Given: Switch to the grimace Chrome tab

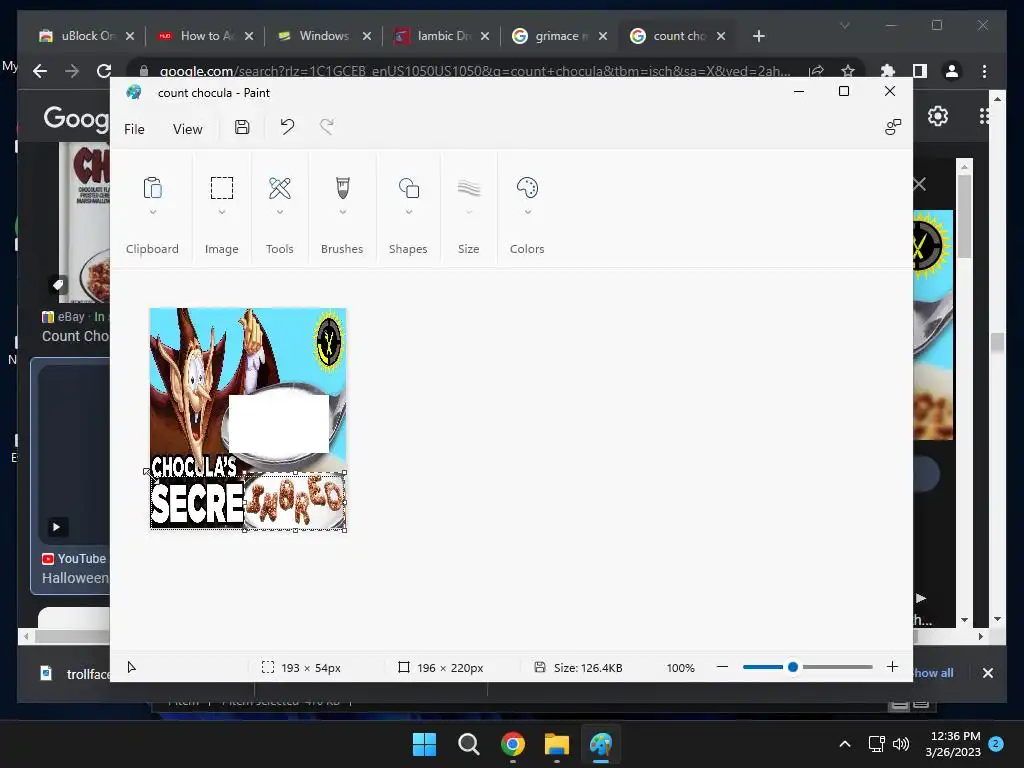Looking at the screenshot, I should pyautogui.click(x=560, y=36).
